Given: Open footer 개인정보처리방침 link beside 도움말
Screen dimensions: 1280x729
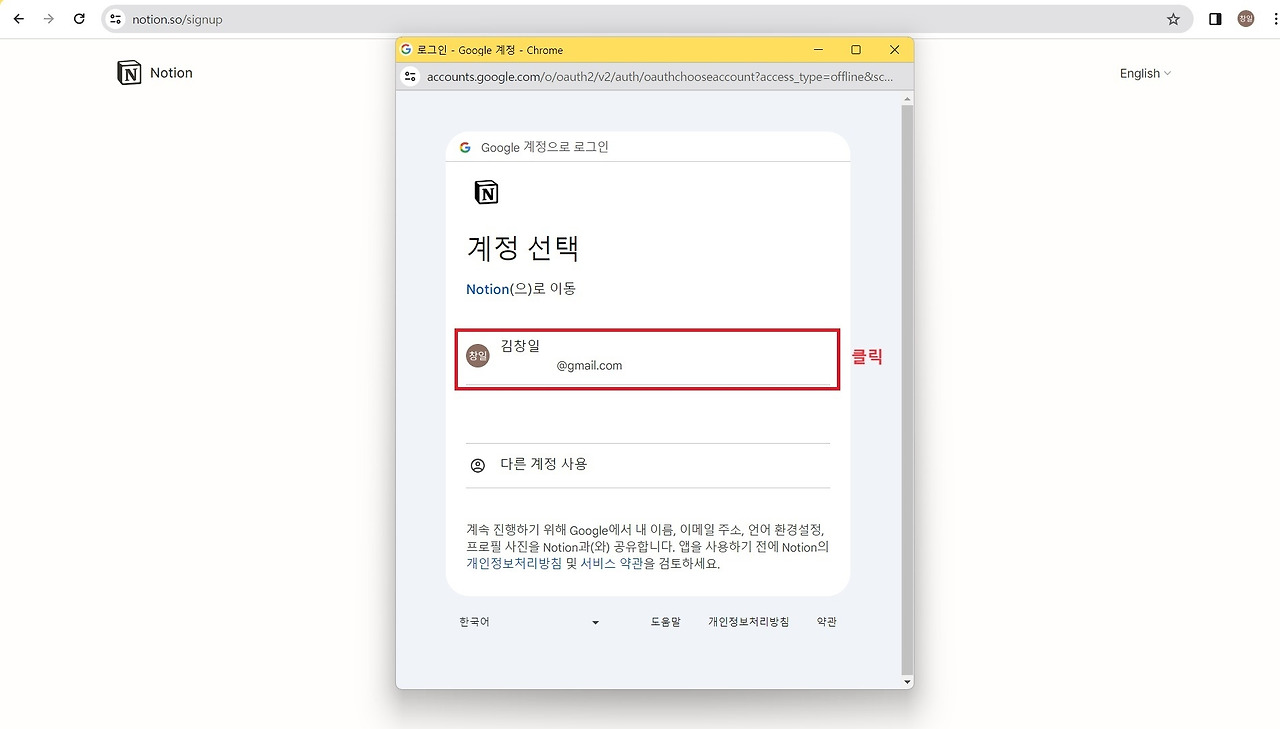Looking at the screenshot, I should click(749, 622).
